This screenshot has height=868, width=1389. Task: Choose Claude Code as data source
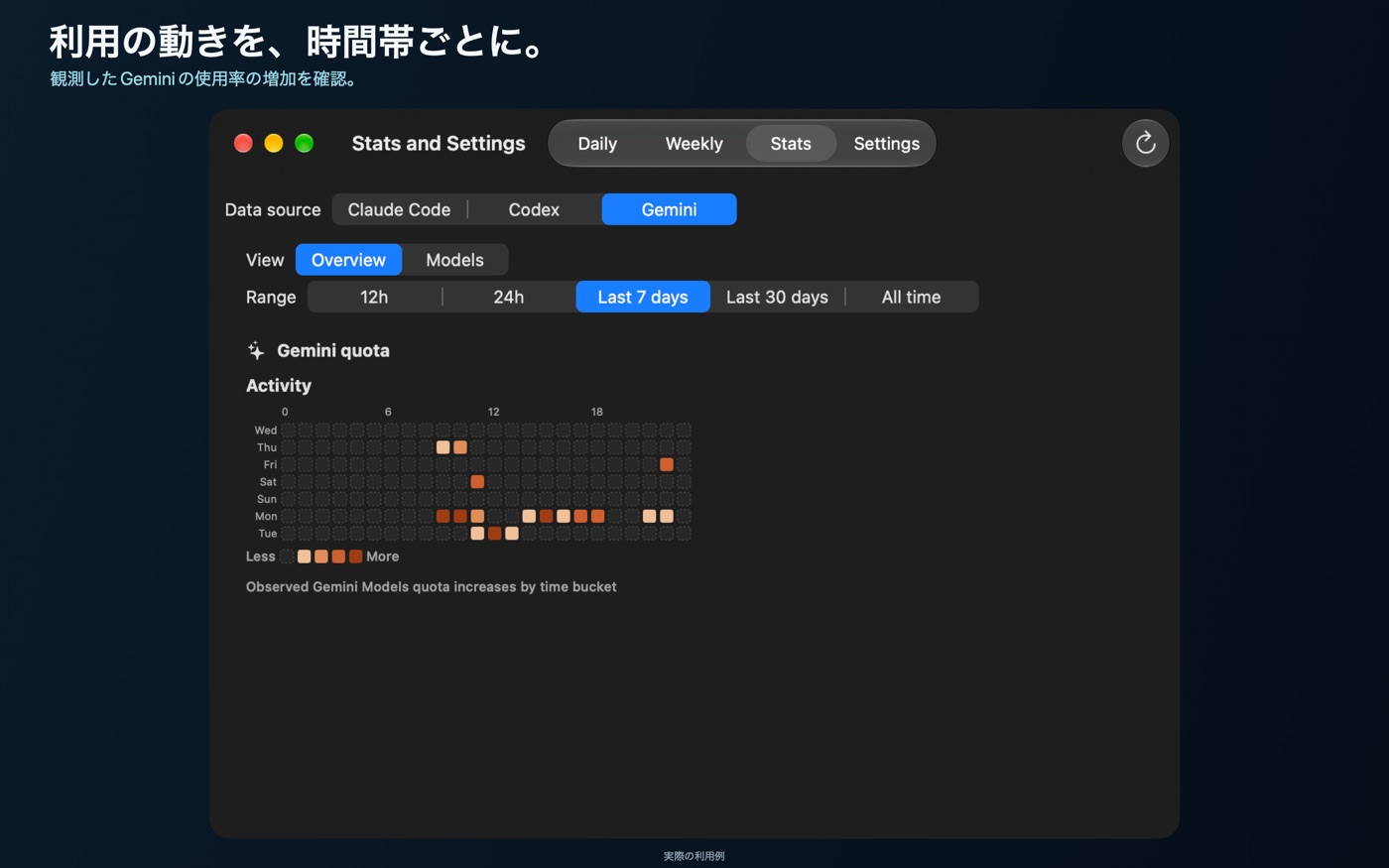[399, 209]
